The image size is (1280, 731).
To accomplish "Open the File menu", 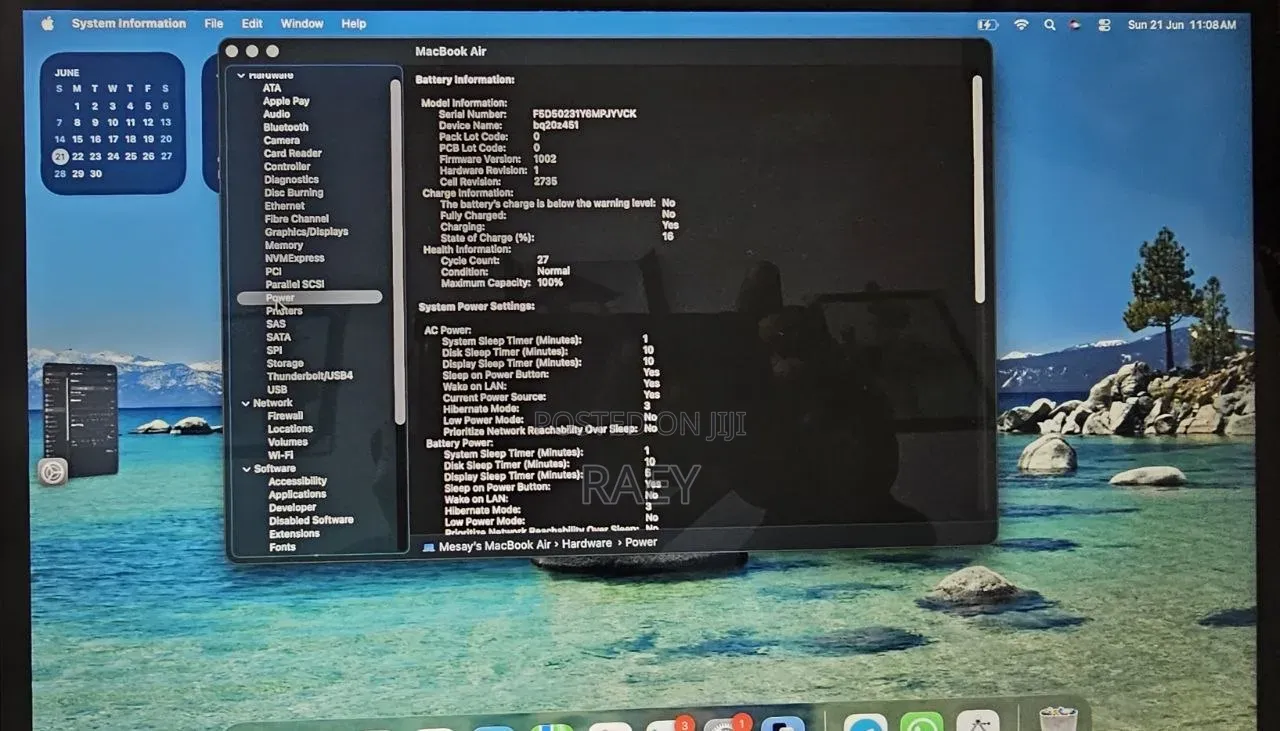I will pyautogui.click(x=214, y=23).
